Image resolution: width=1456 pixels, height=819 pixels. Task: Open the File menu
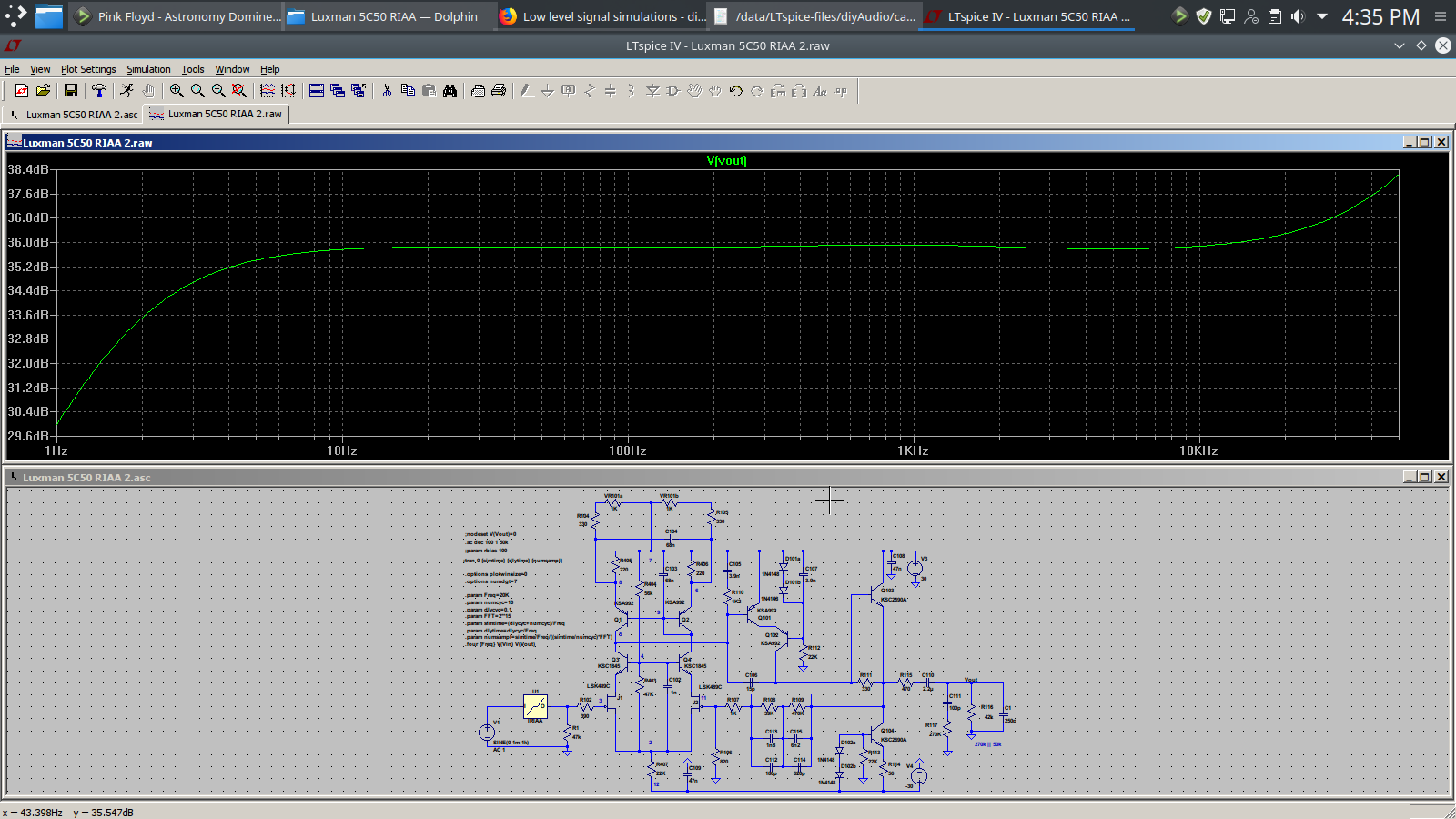12,69
